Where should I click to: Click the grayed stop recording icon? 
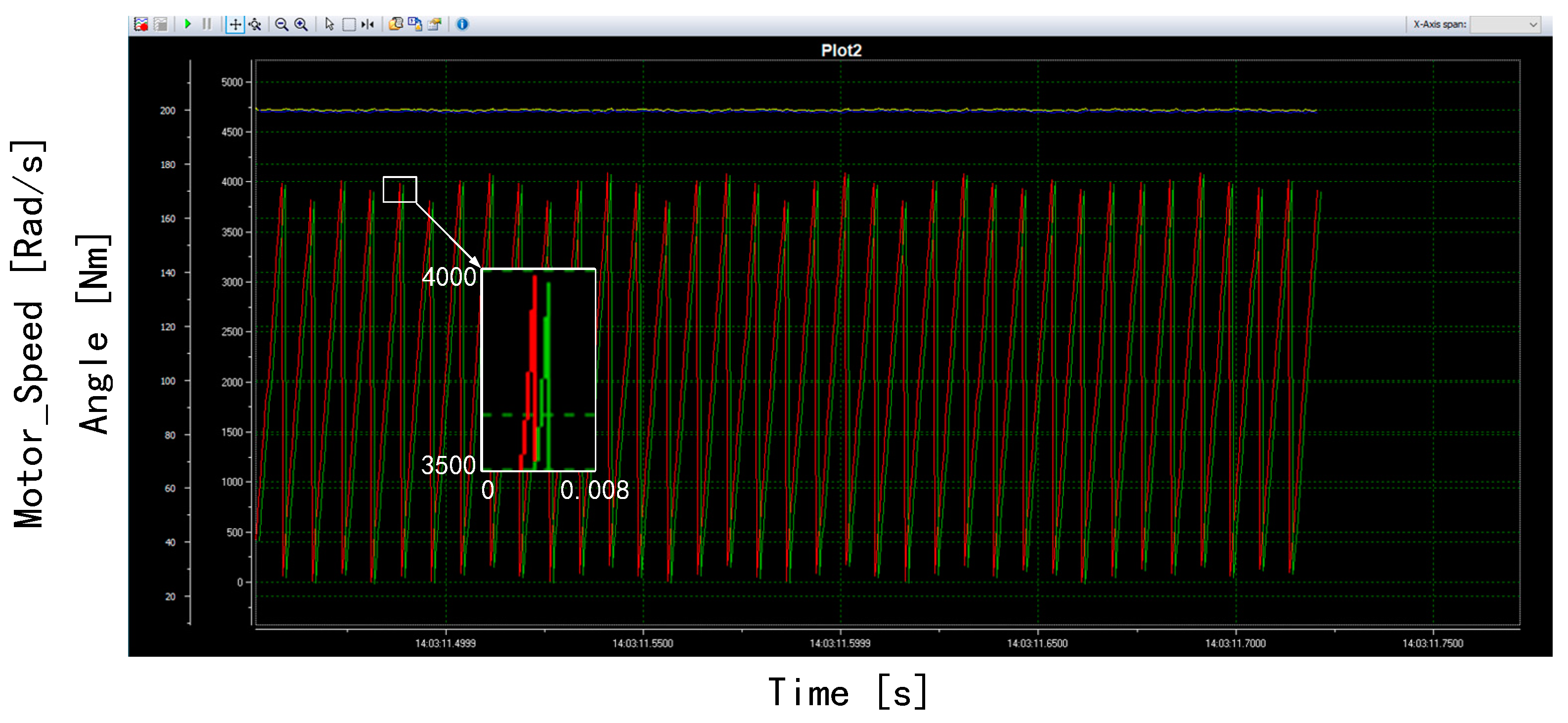pos(161,24)
